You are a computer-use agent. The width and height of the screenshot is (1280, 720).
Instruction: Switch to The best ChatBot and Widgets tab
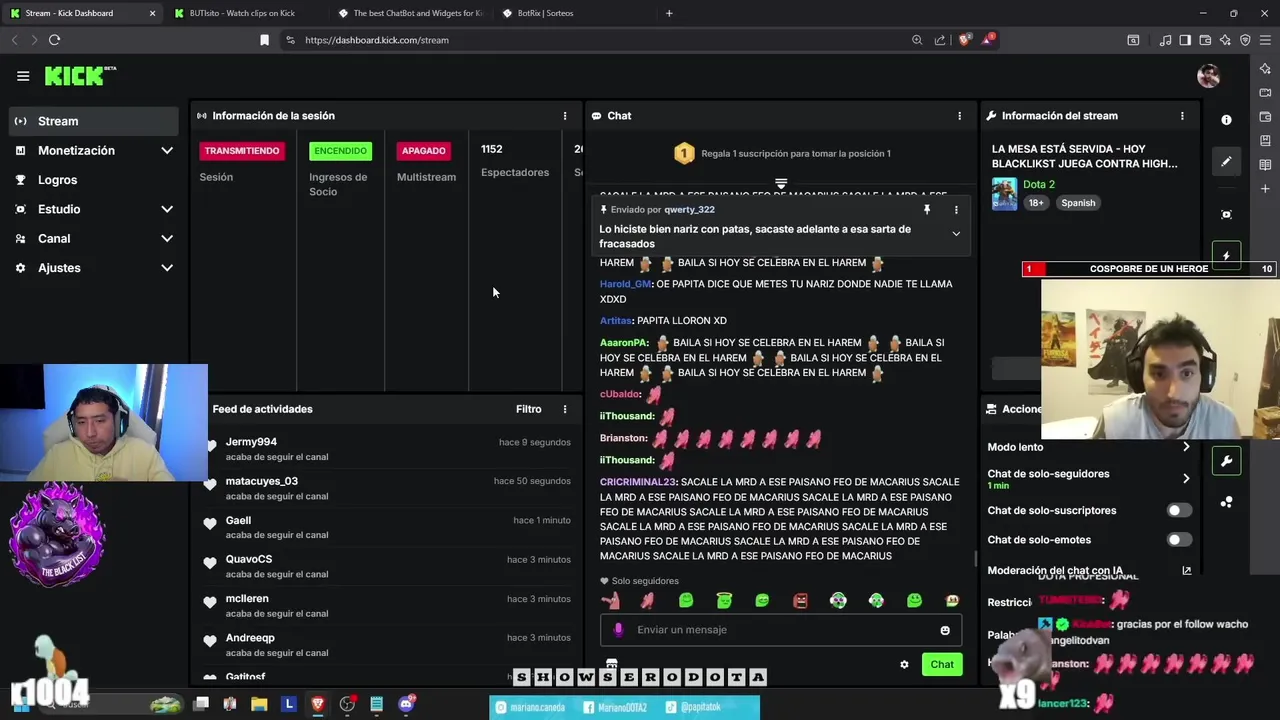(x=410, y=13)
